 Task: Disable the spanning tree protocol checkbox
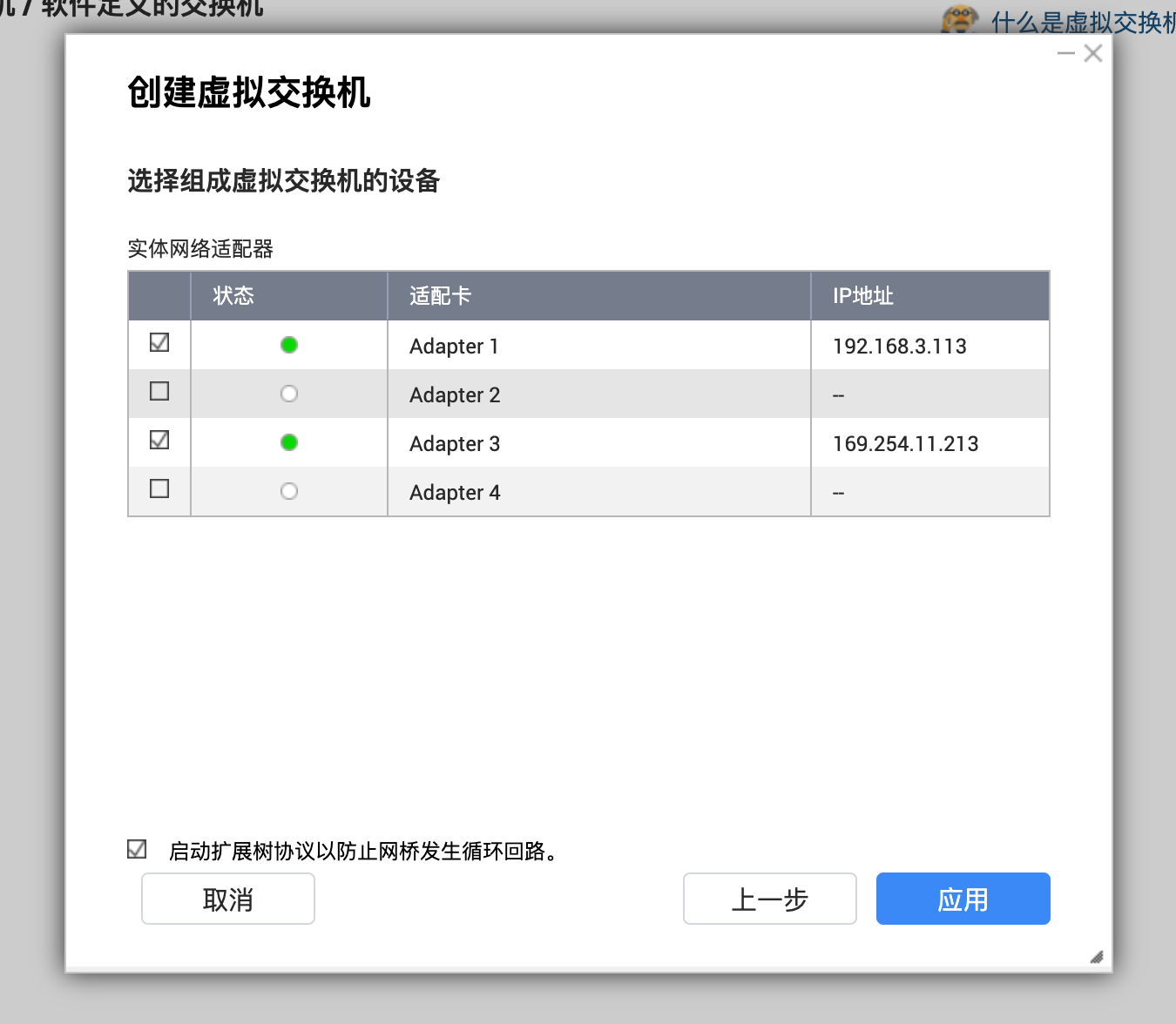click(x=137, y=849)
